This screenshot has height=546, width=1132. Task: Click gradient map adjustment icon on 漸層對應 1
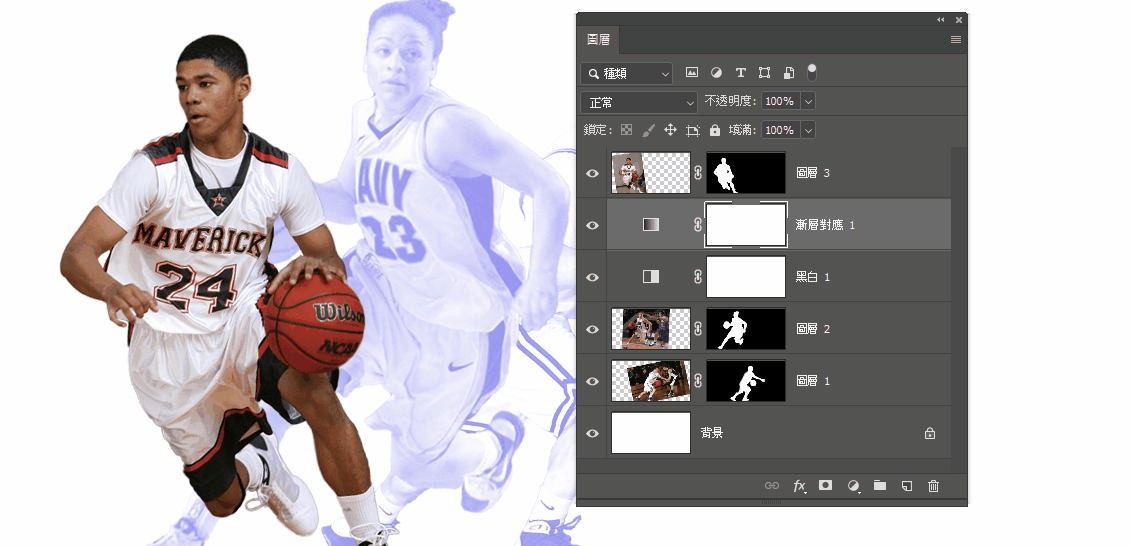[651, 225]
